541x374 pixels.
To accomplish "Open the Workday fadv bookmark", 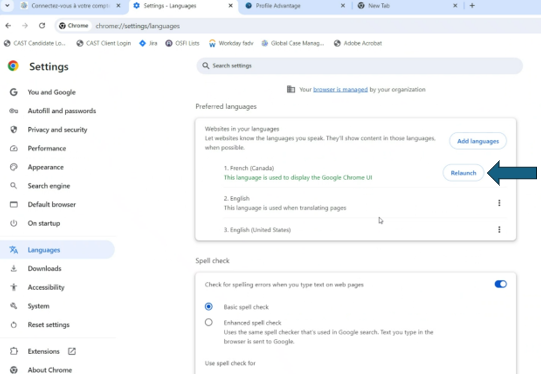I will coord(231,43).
